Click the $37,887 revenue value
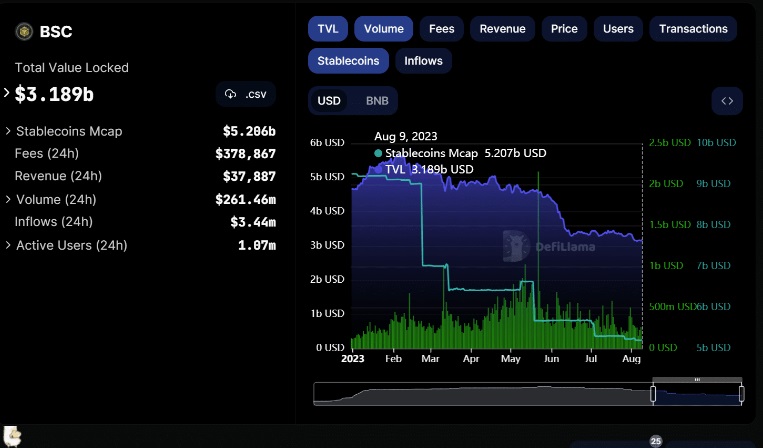The width and height of the screenshot is (763, 448). click(x=249, y=176)
